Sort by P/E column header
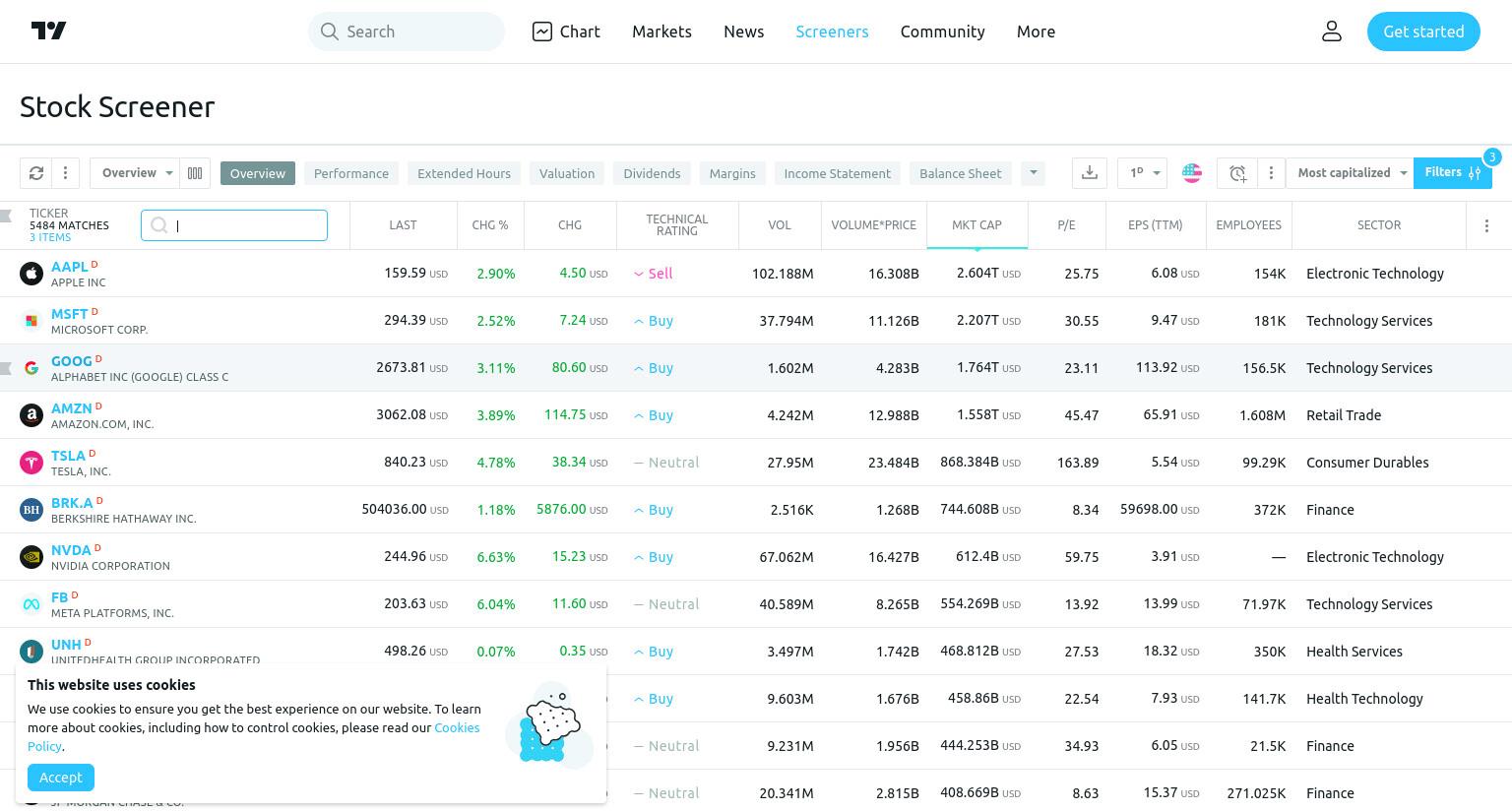 [1066, 225]
